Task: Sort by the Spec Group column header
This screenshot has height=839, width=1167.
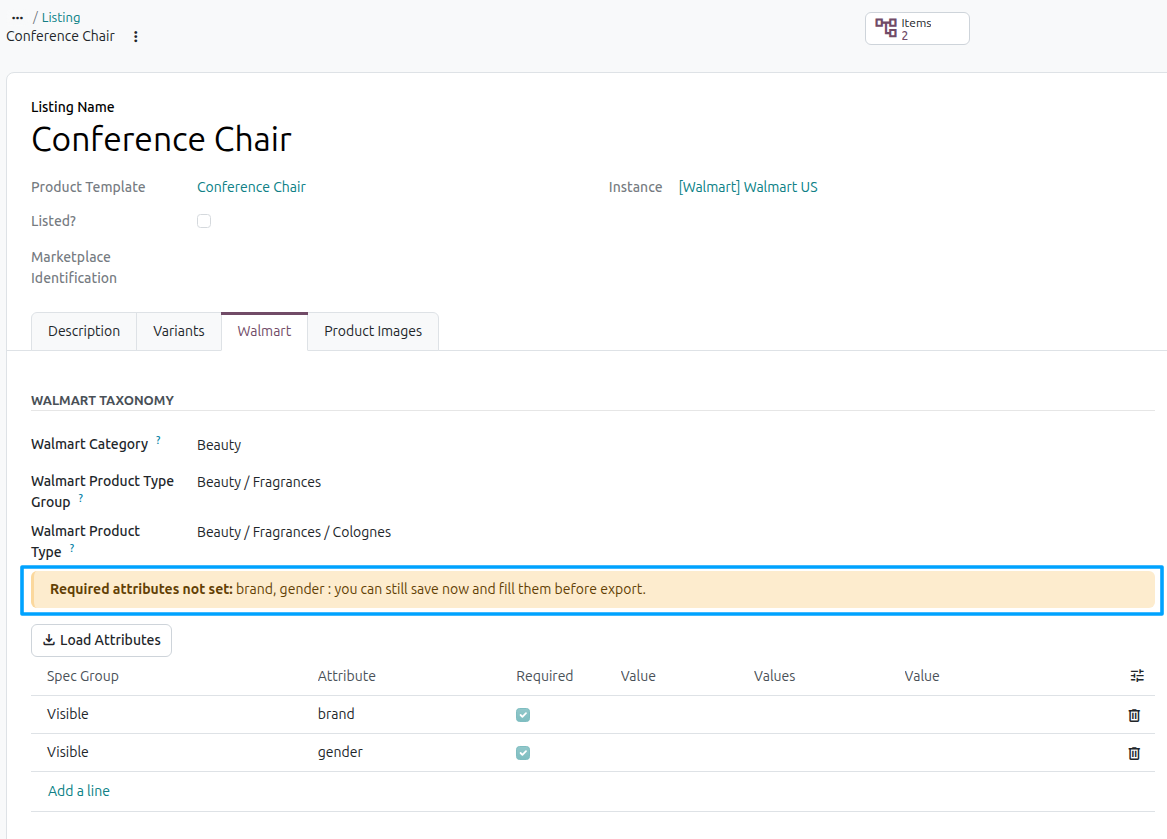Action: tap(83, 676)
